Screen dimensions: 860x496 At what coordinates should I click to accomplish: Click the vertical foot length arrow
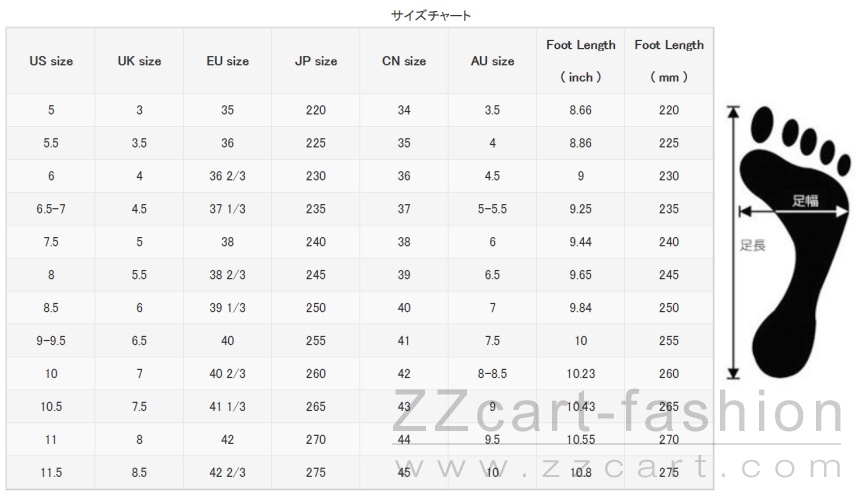tap(733, 242)
